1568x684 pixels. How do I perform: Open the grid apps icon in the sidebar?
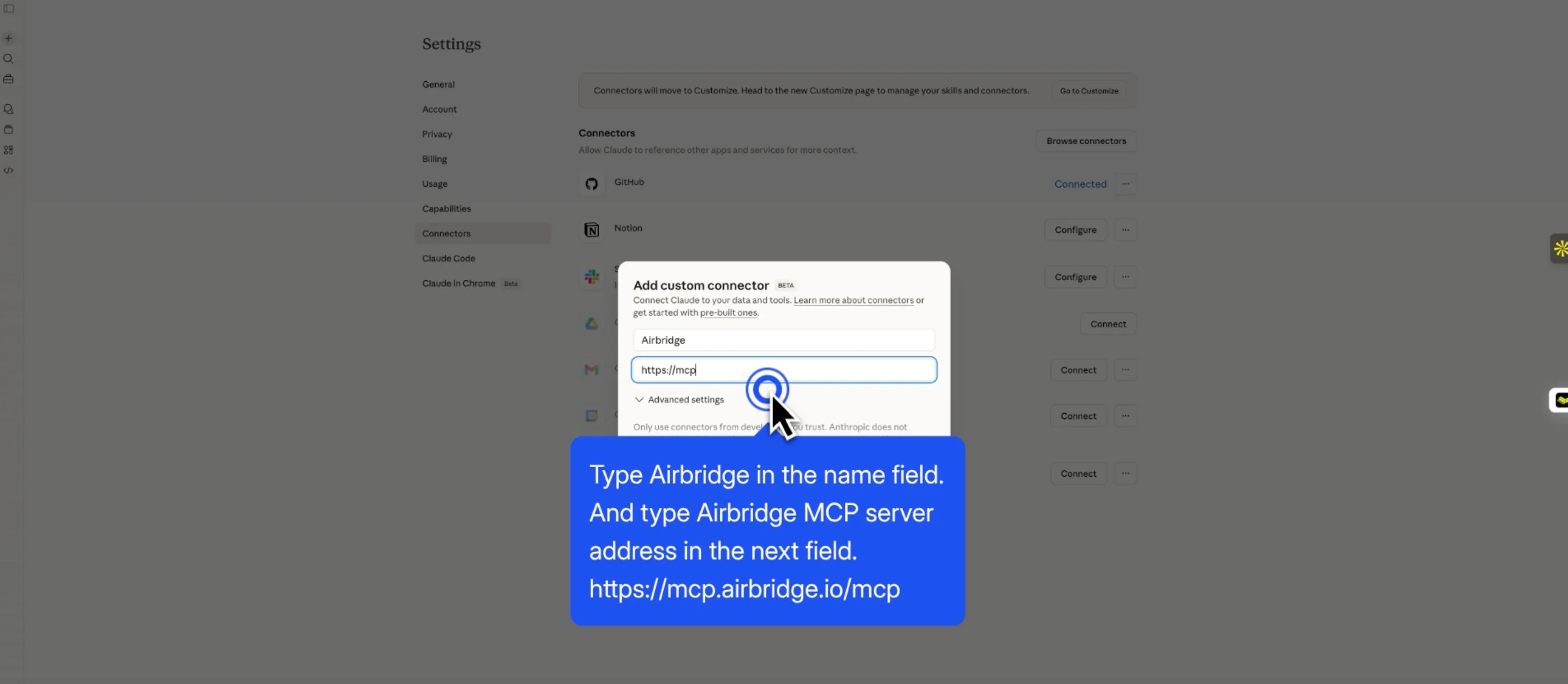[9, 150]
